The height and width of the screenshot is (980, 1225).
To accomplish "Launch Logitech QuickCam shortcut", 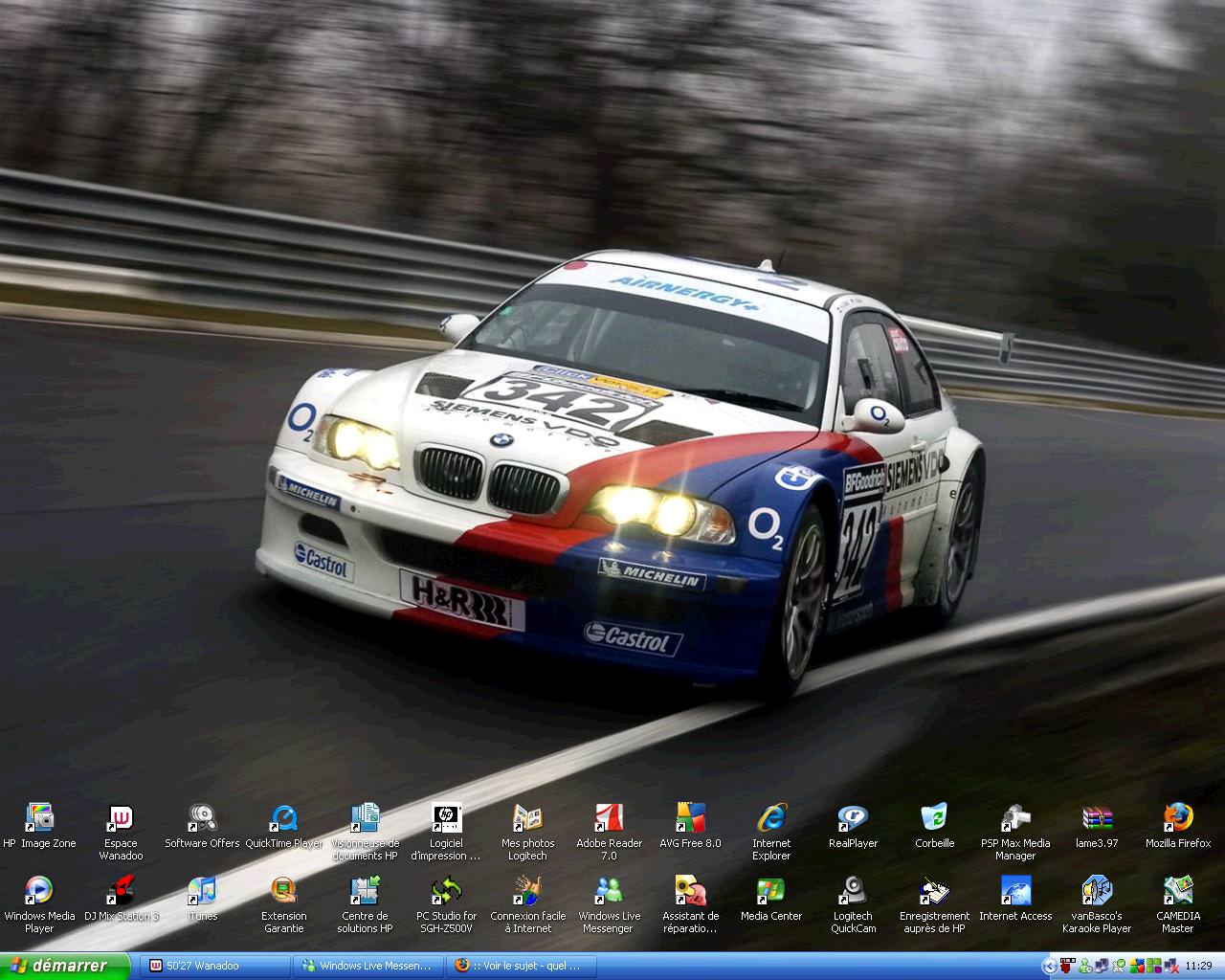I will (853, 903).
